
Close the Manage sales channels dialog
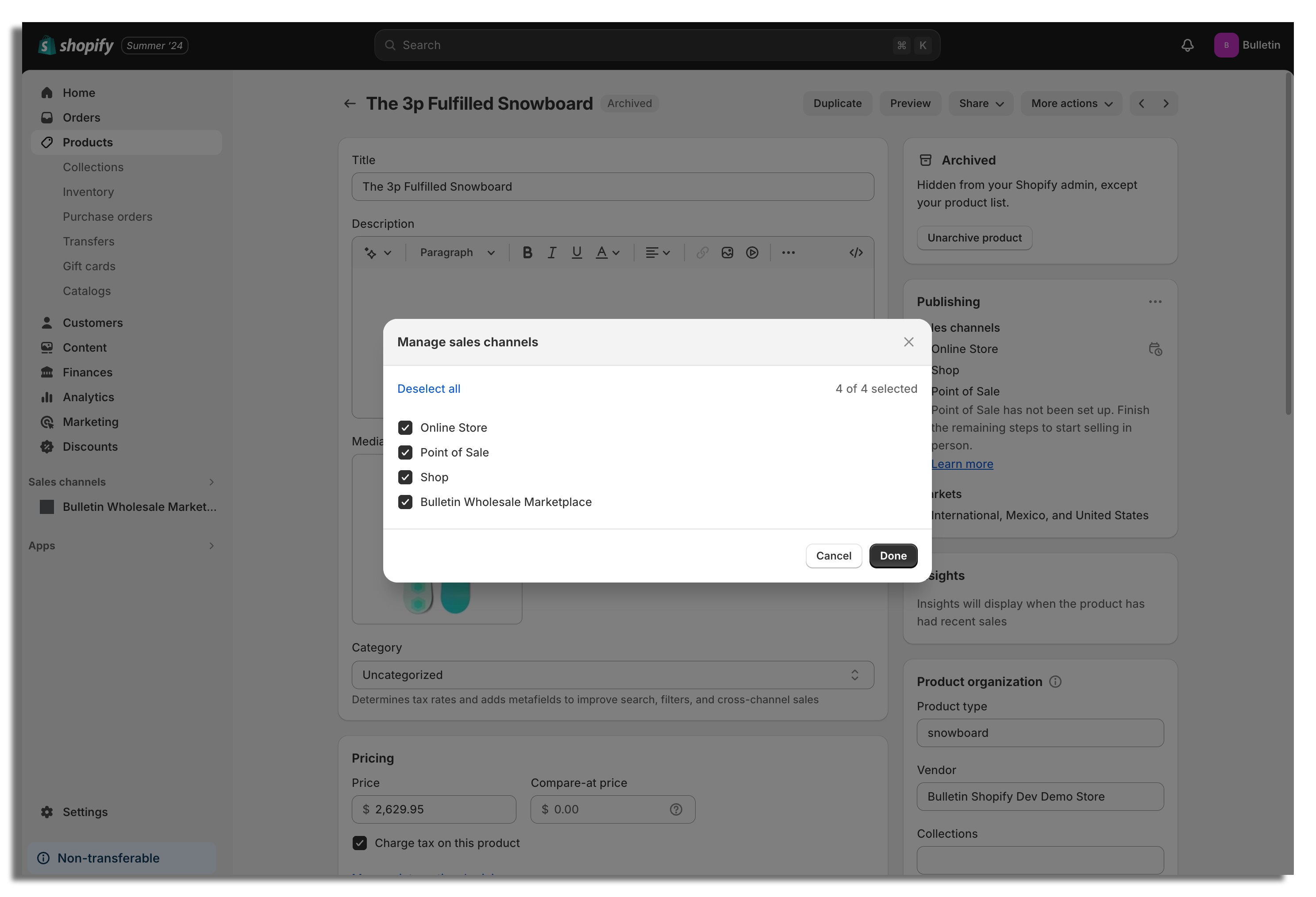click(x=908, y=342)
